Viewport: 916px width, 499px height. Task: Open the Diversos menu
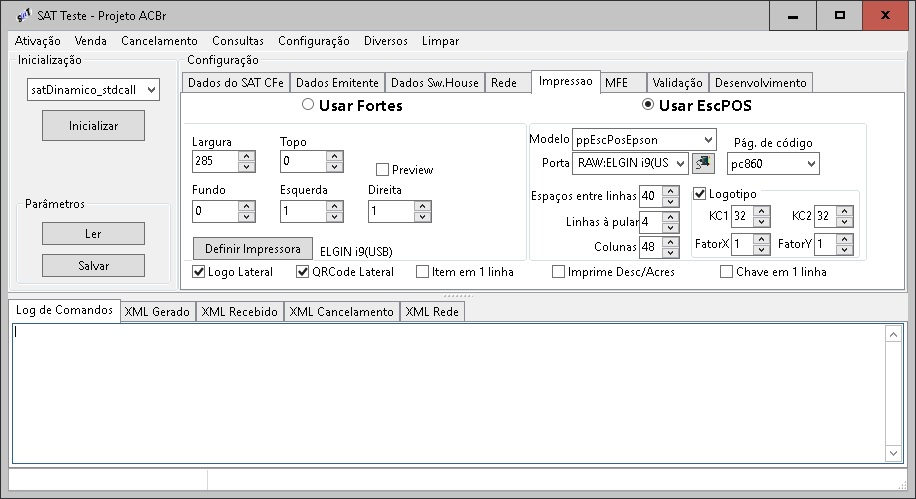click(386, 41)
